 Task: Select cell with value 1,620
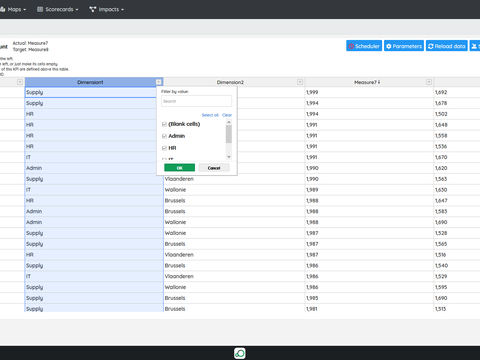tap(457, 168)
